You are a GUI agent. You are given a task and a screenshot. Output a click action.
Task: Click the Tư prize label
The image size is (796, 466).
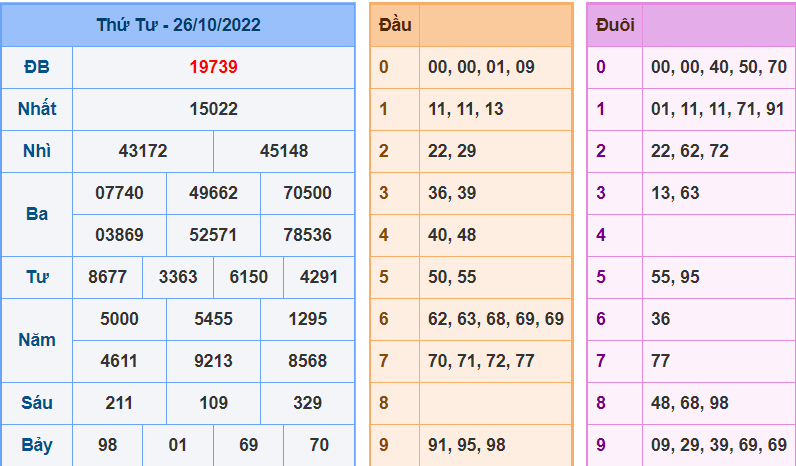[x=37, y=277]
